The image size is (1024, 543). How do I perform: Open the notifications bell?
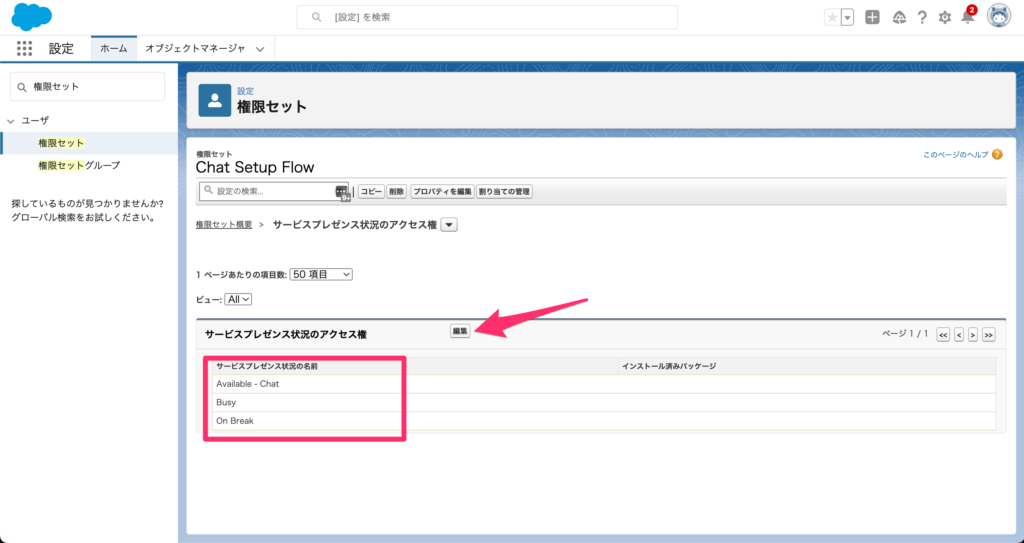pyautogui.click(x=968, y=16)
